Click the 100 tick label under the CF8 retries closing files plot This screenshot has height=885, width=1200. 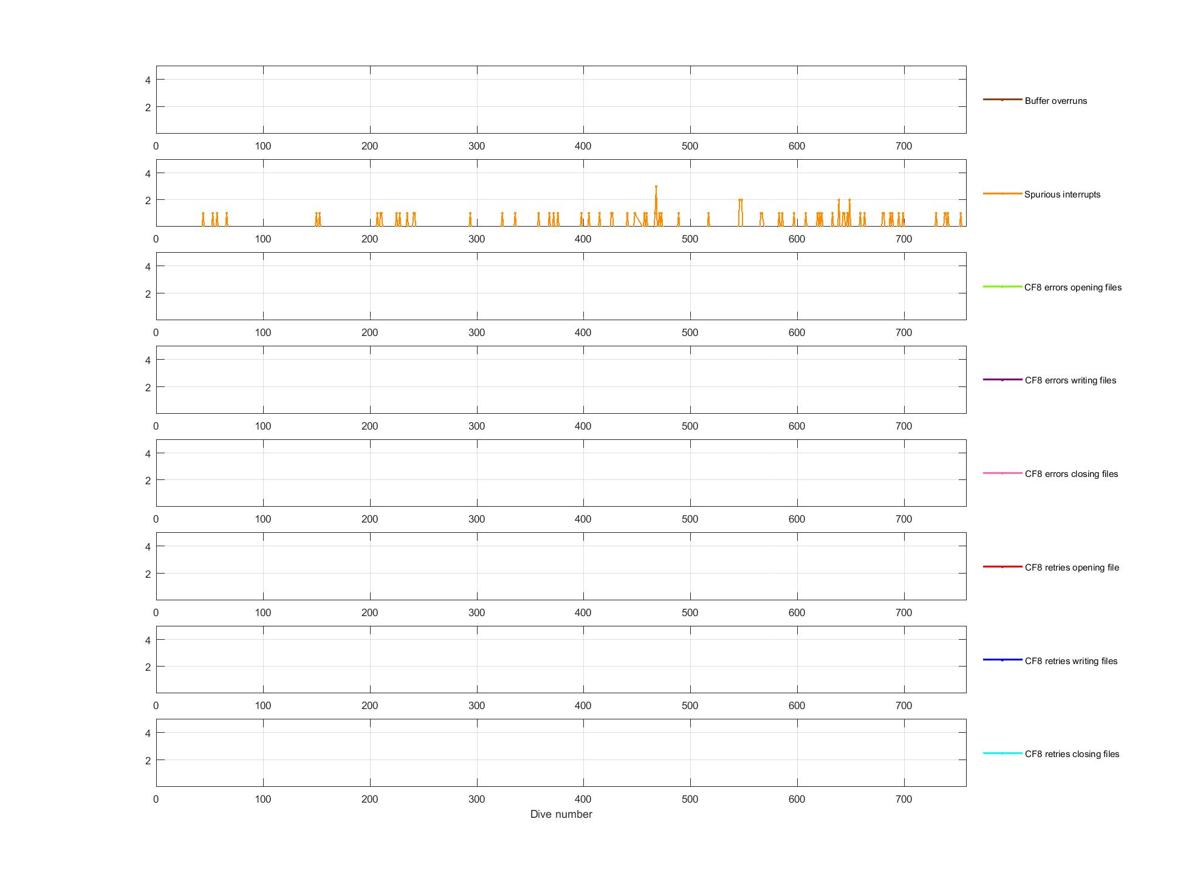tap(263, 799)
